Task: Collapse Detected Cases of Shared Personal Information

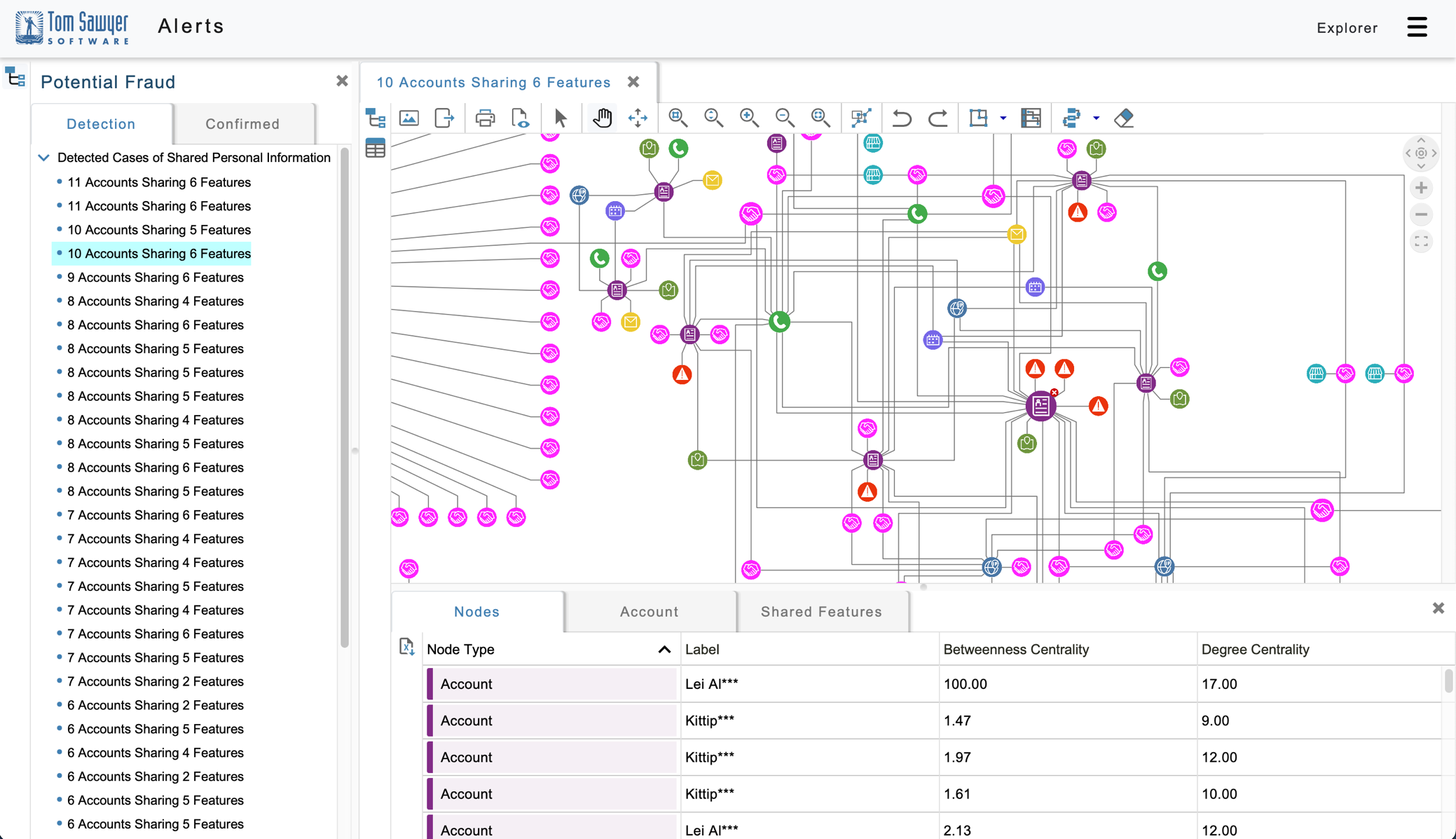Action: (43, 158)
